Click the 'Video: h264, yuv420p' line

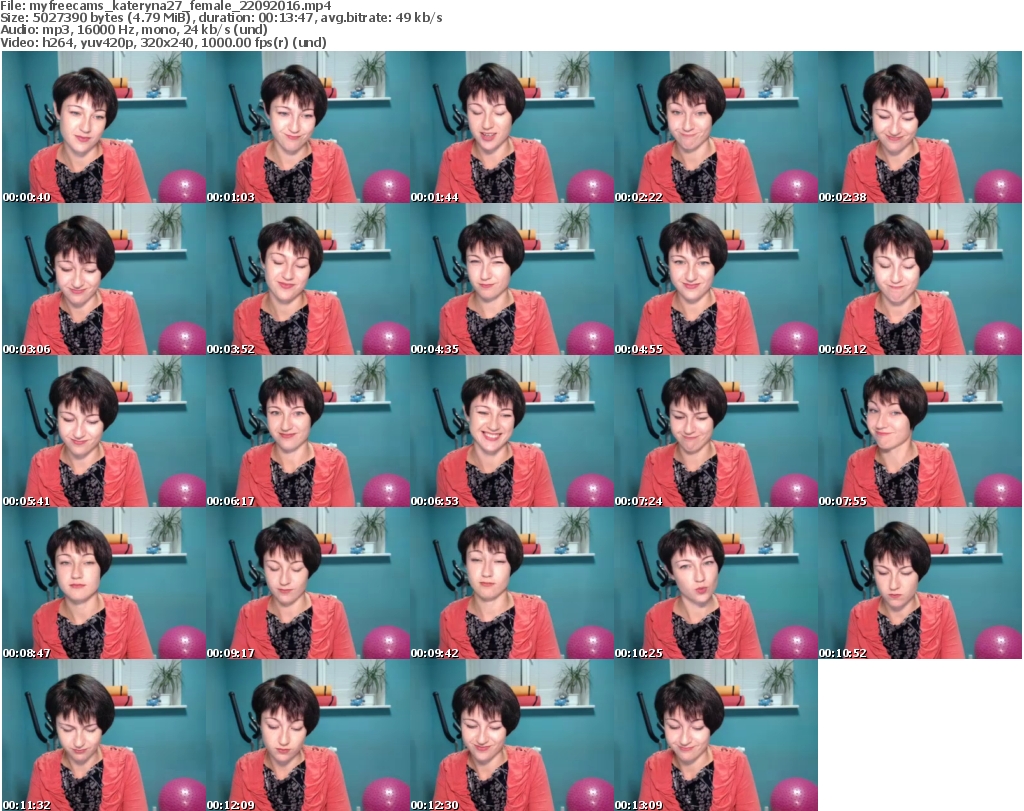163,42
